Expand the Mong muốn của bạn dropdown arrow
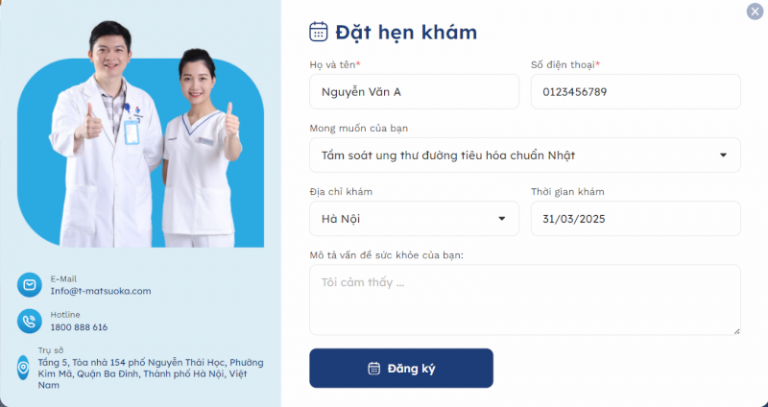768x407 pixels. 723,155
